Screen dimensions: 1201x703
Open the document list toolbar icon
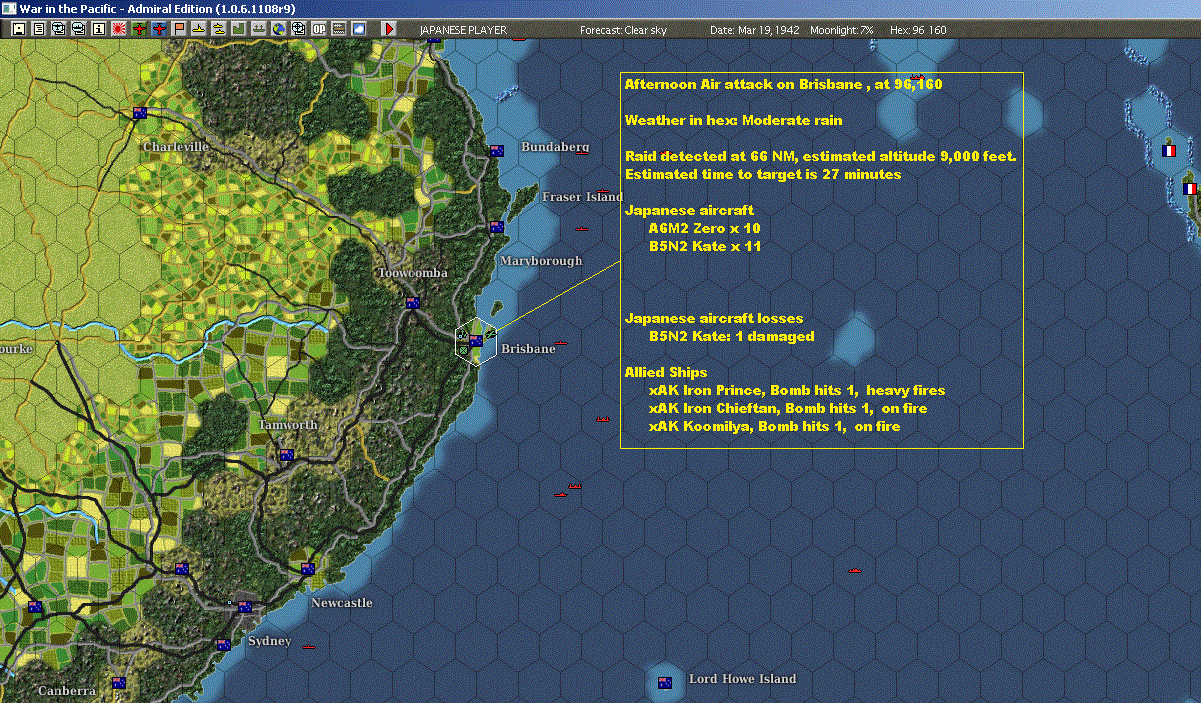(x=38, y=29)
